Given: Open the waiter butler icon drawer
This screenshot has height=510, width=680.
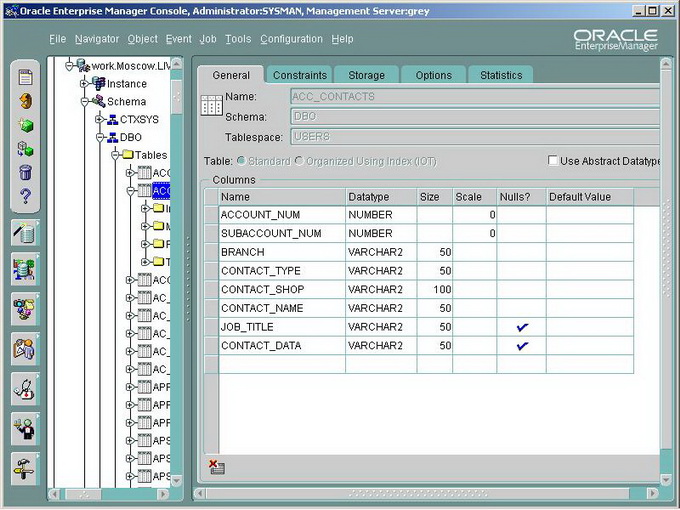Looking at the screenshot, I should point(25,429).
